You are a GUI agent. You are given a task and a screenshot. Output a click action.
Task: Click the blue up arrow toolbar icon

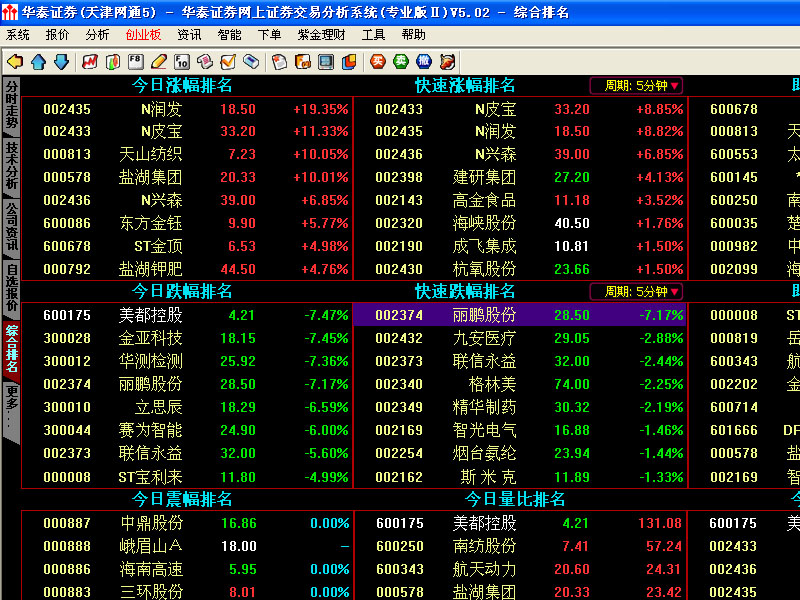(38, 62)
